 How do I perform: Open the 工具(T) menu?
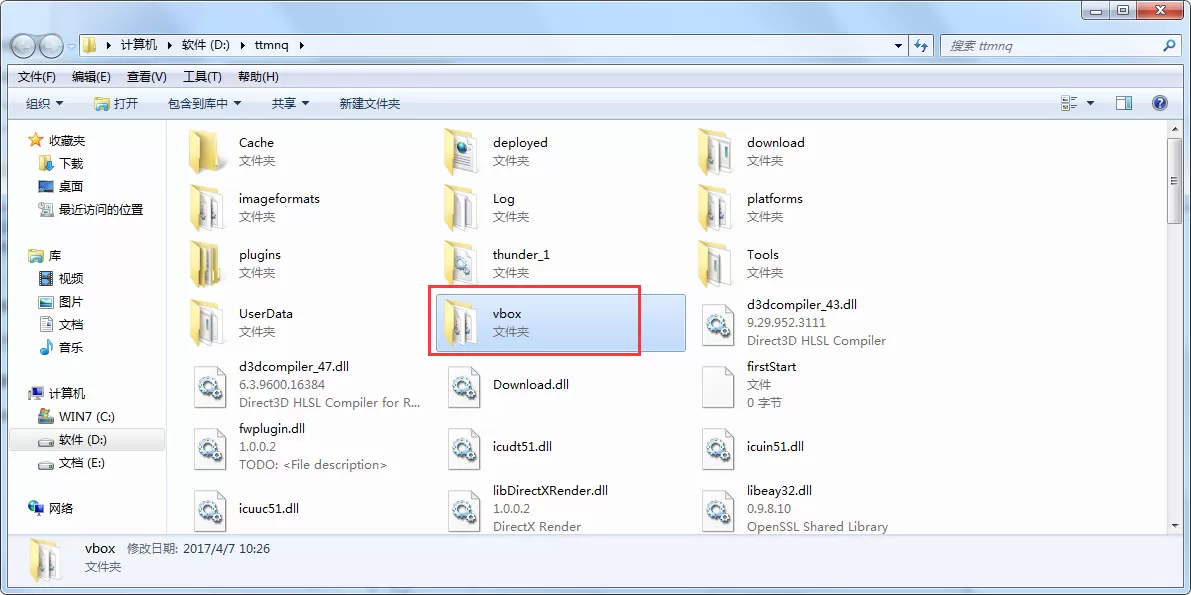(202, 77)
